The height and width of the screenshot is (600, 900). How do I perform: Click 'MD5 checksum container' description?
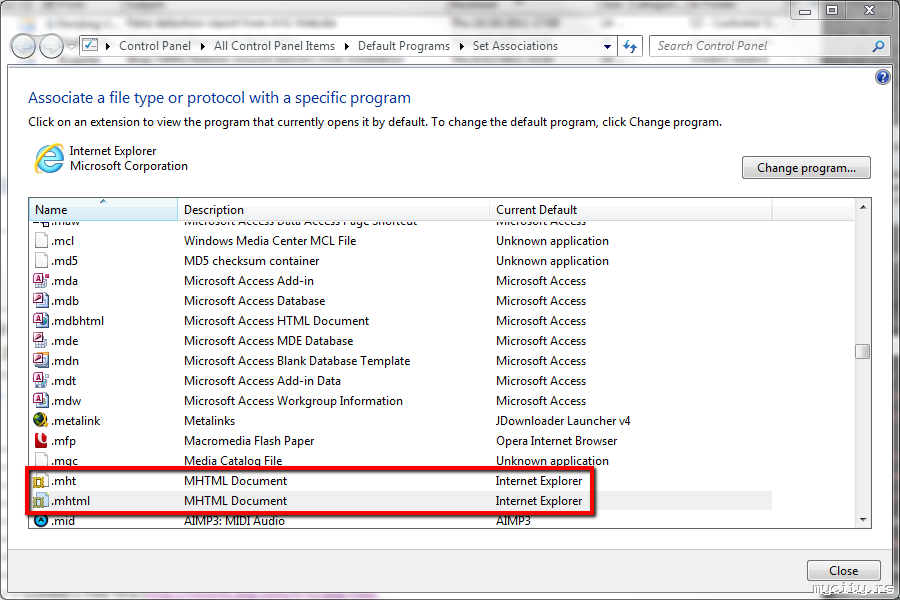coord(251,261)
